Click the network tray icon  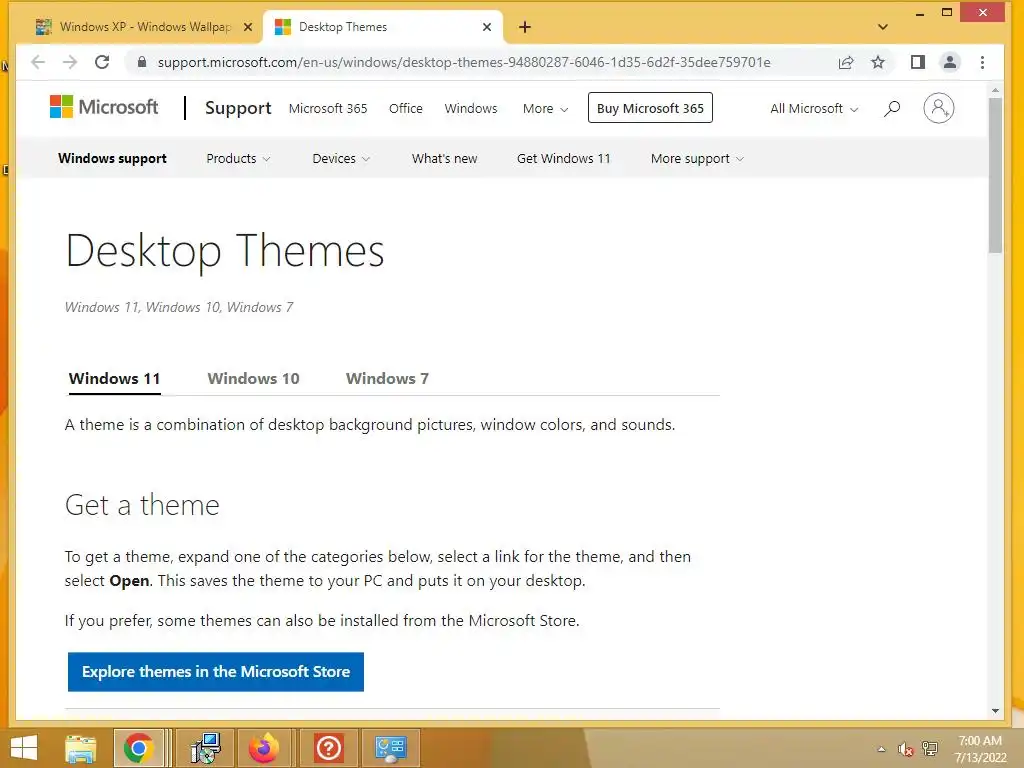[x=930, y=749]
